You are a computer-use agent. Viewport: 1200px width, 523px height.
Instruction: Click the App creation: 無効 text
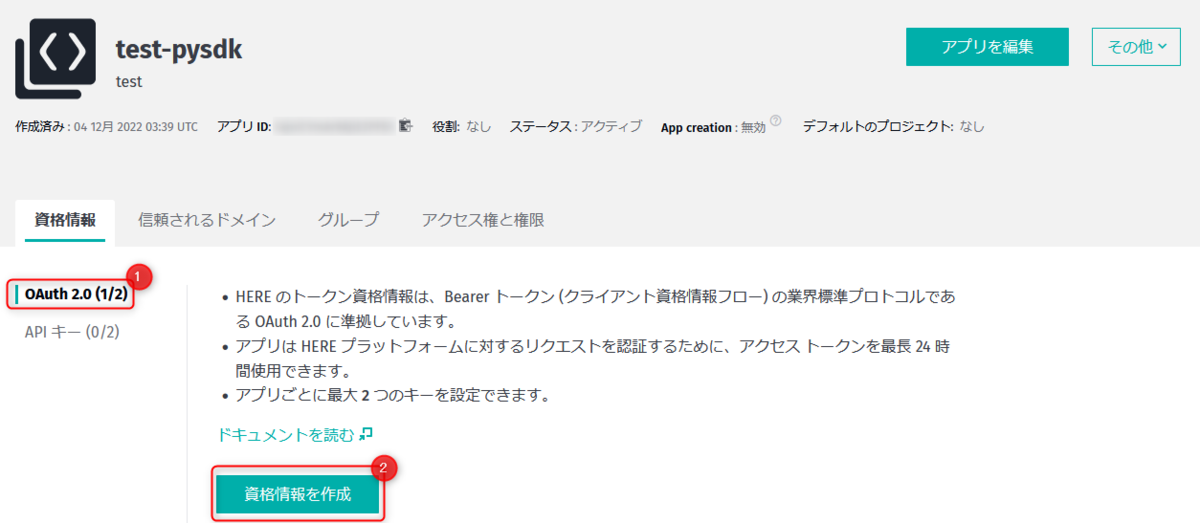pyautogui.click(x=713, y=127)
